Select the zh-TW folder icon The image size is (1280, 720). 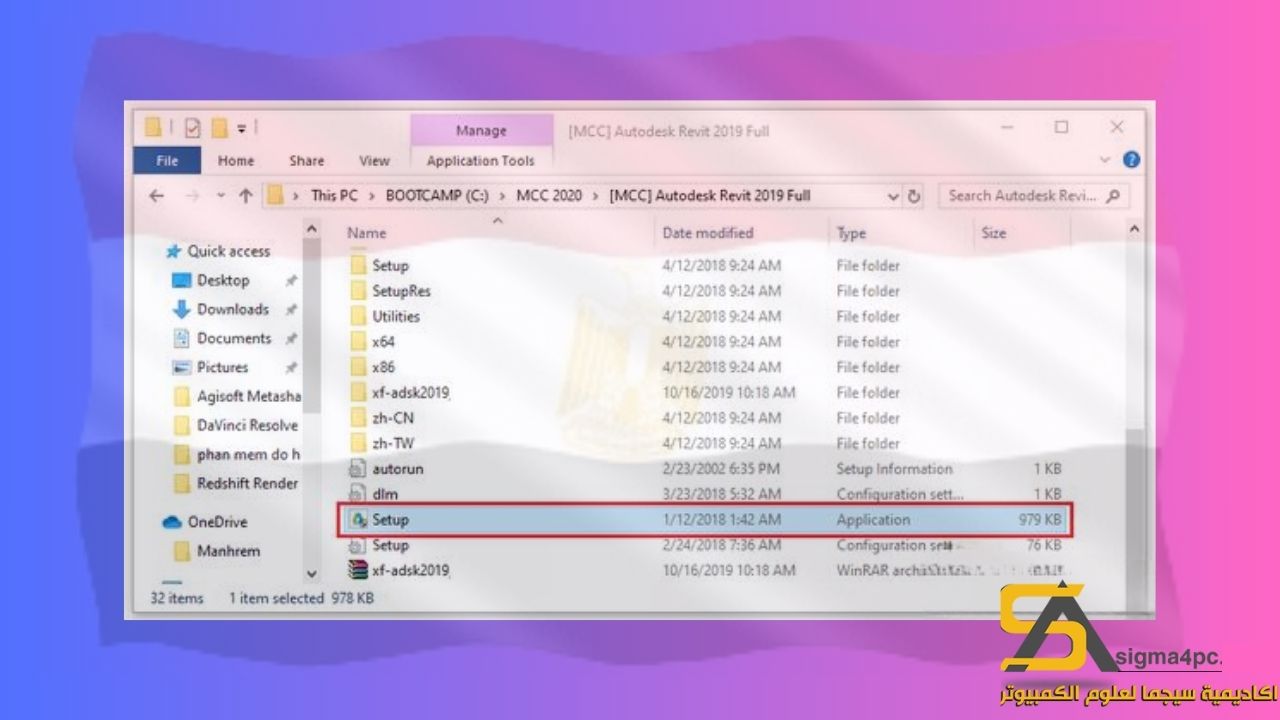click(x=358, y=443)
